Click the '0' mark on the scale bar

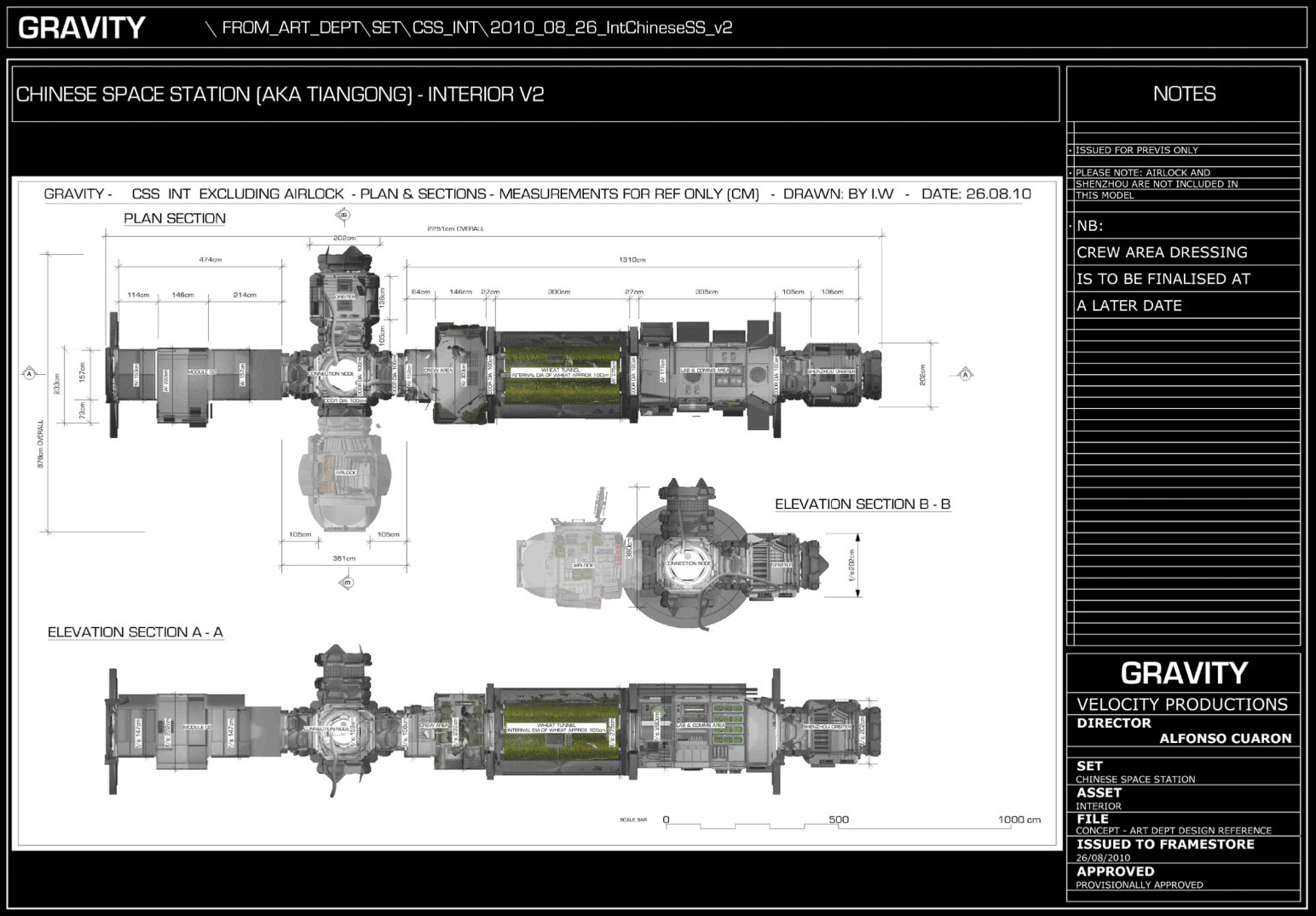(667, 820)
